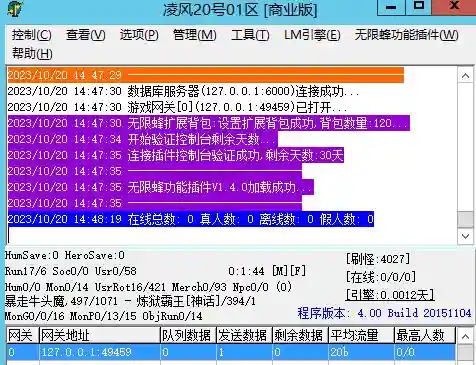Viewport: 476px width, 365px height.
Task: Select the 游戏网关[0] 已打开 log line
Action: pyautogui.click(x=177, y=107)
